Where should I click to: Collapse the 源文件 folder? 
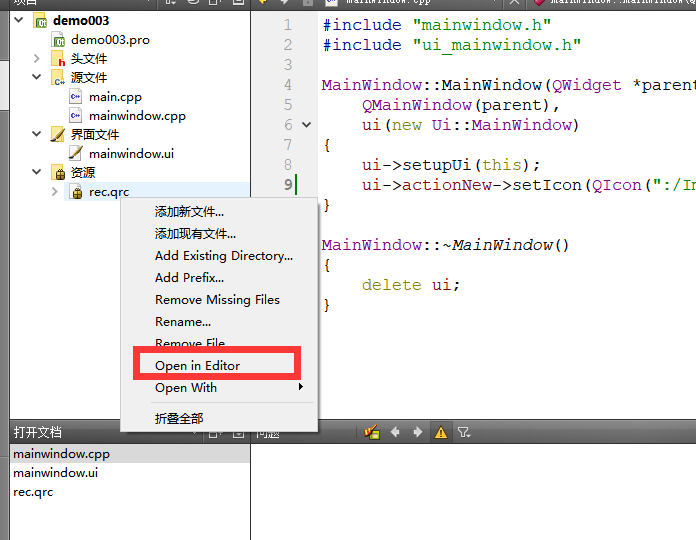[37, 77]
